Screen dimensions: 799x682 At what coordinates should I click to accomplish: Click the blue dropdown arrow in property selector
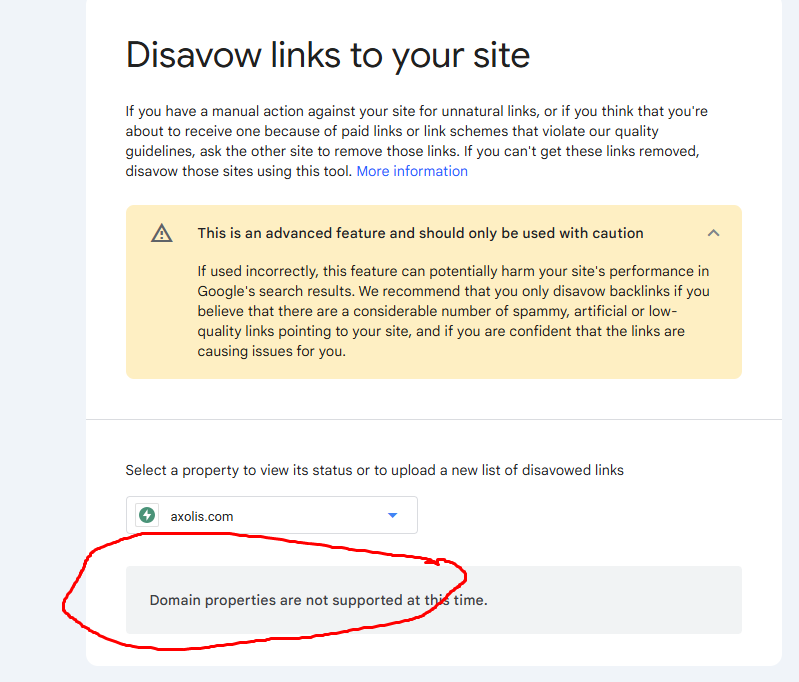point(392,515)
